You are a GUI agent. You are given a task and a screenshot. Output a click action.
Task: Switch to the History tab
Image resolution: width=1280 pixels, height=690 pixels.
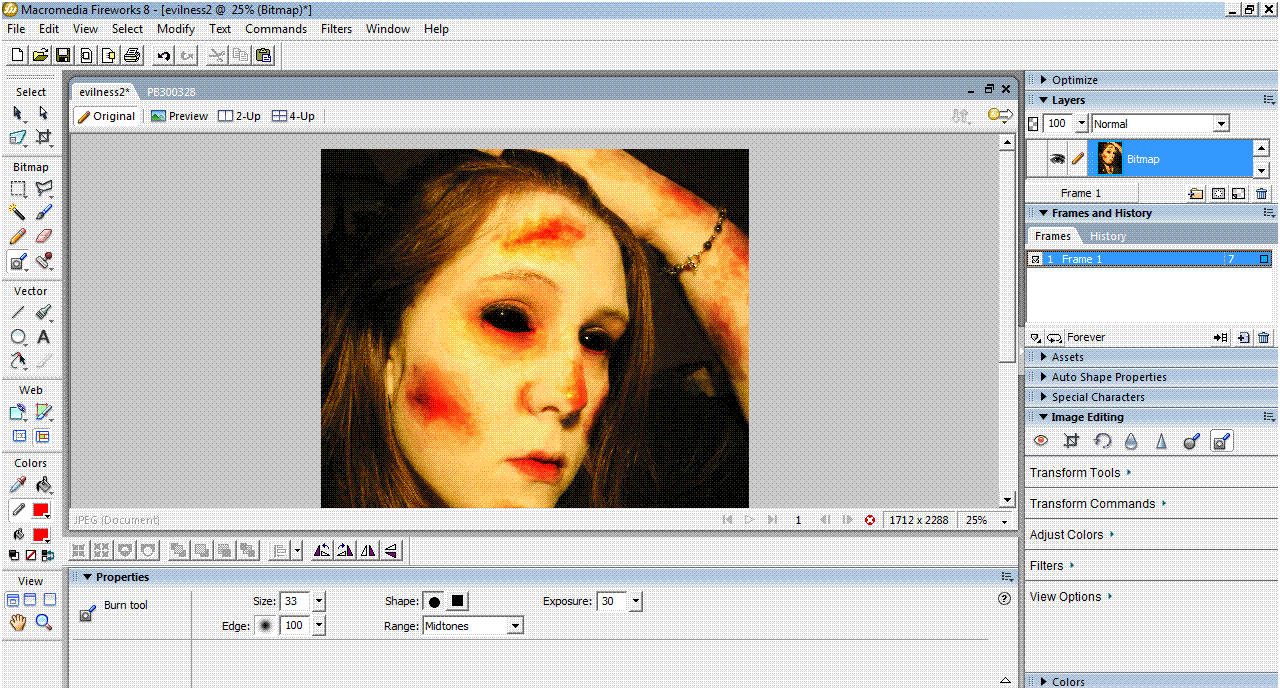1107,236
